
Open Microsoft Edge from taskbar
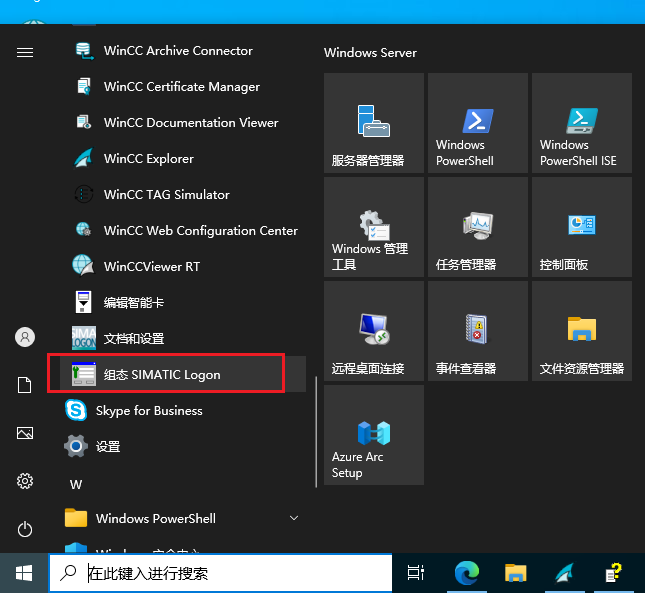click(466, 573)
